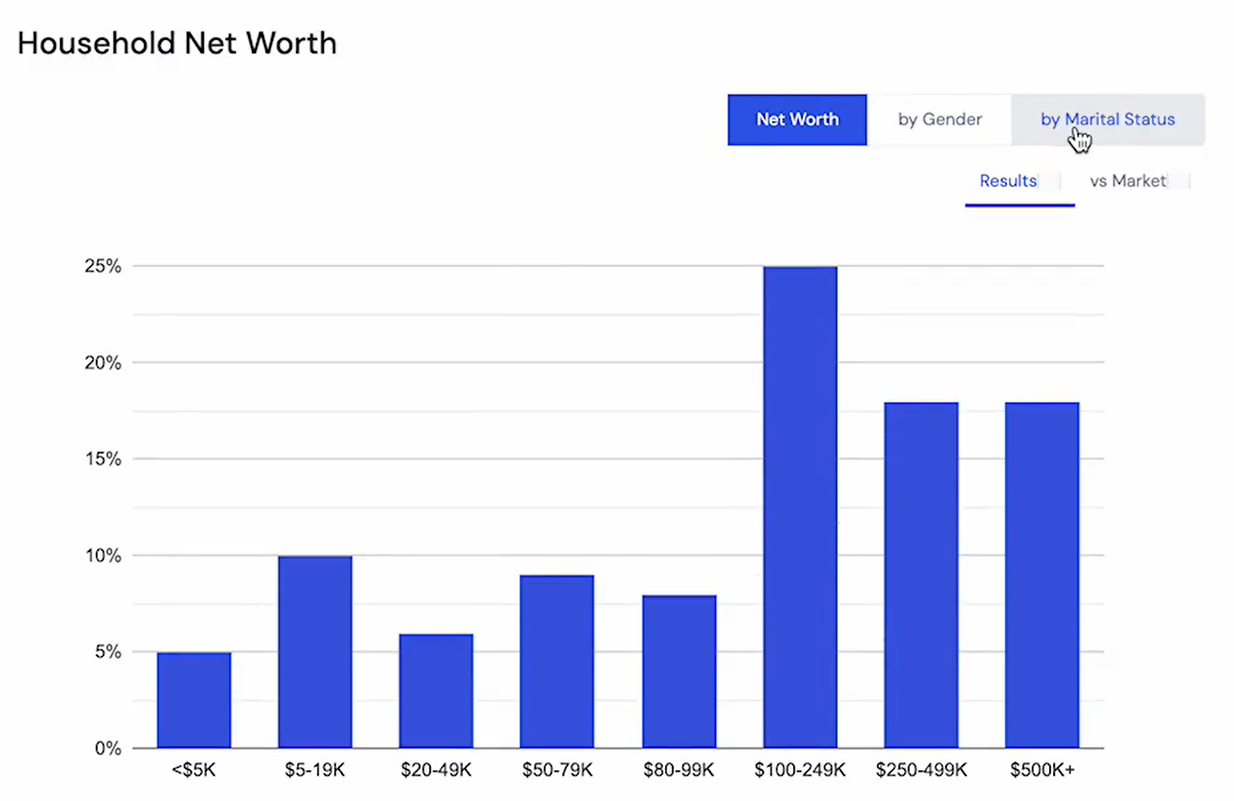Click the <$5K axis label
Screen dimensions: 1234x801
point(194,771)
